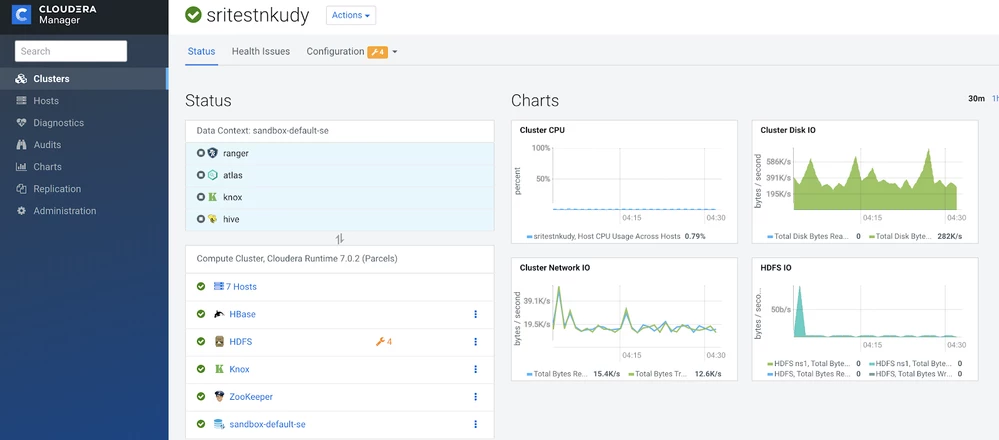
Task: Open the HDFS IO chart
Action: (x=865, y=319)
